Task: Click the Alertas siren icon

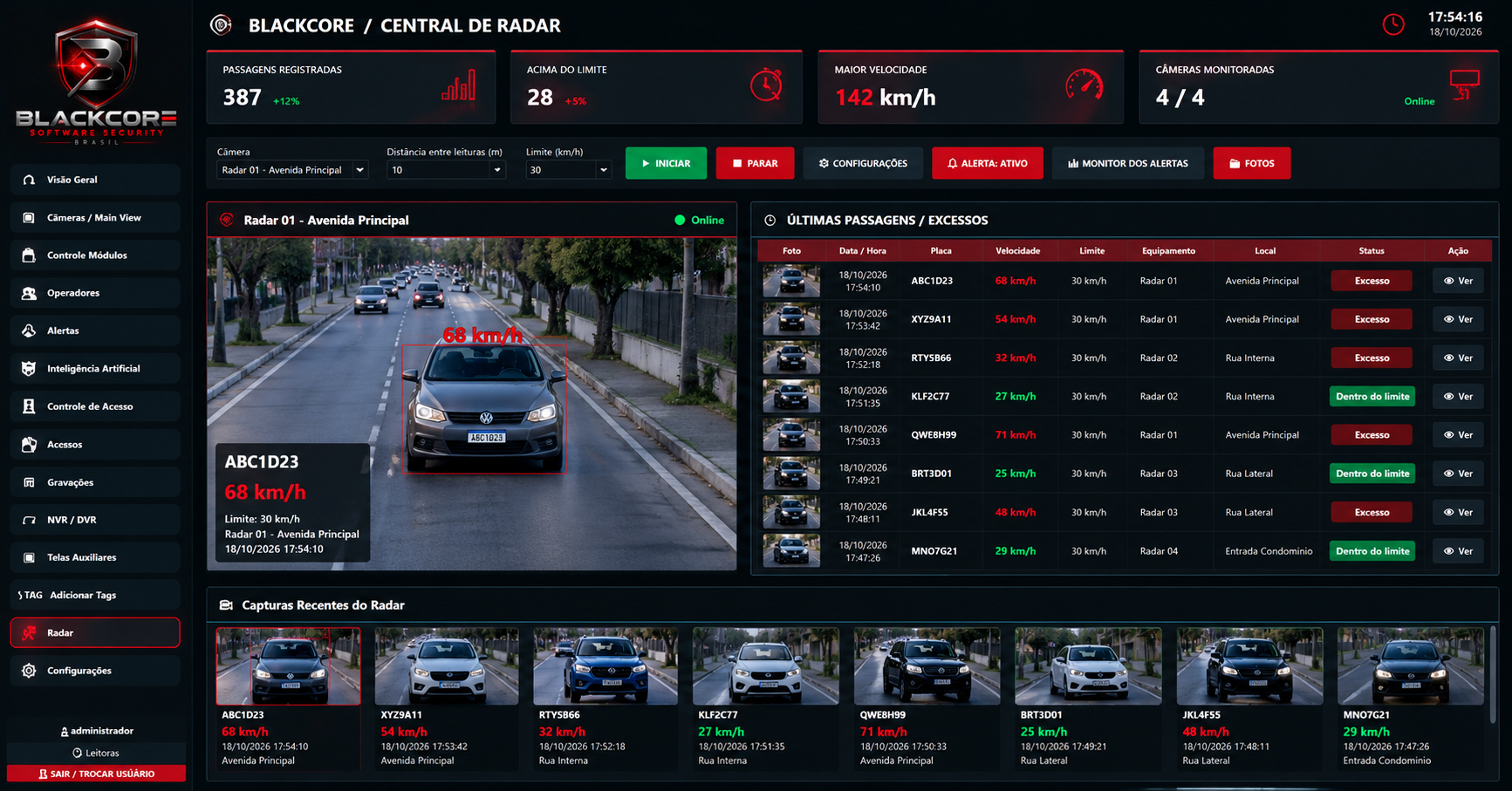Action: click(29, 331)
